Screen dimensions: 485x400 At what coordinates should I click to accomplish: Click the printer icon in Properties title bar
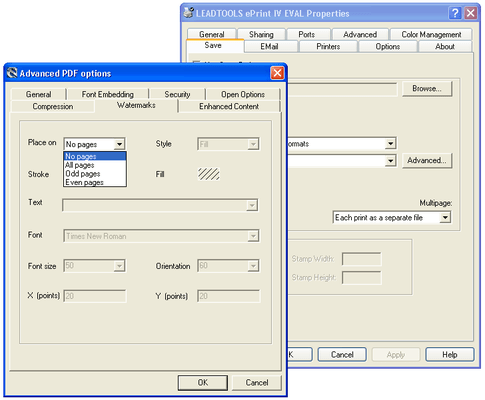(189, 13)
